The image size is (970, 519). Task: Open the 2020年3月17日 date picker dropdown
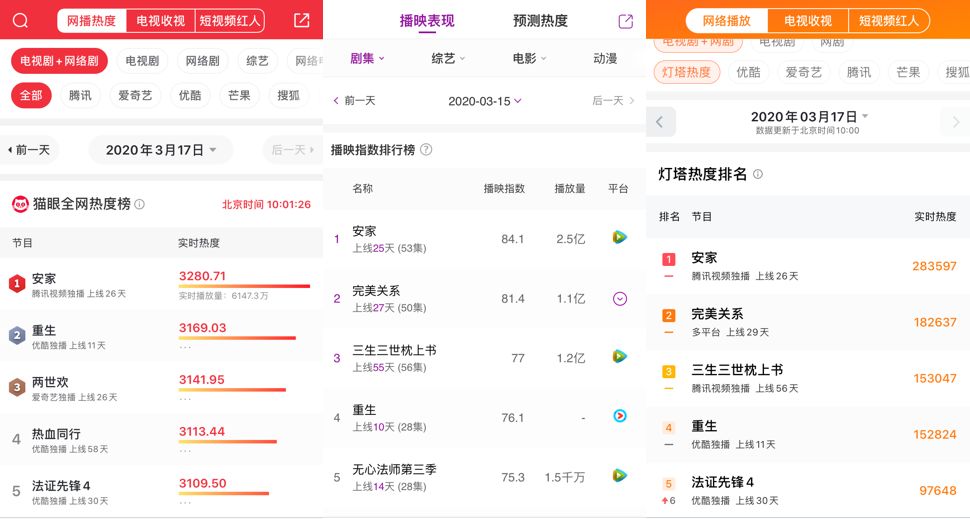161,150
